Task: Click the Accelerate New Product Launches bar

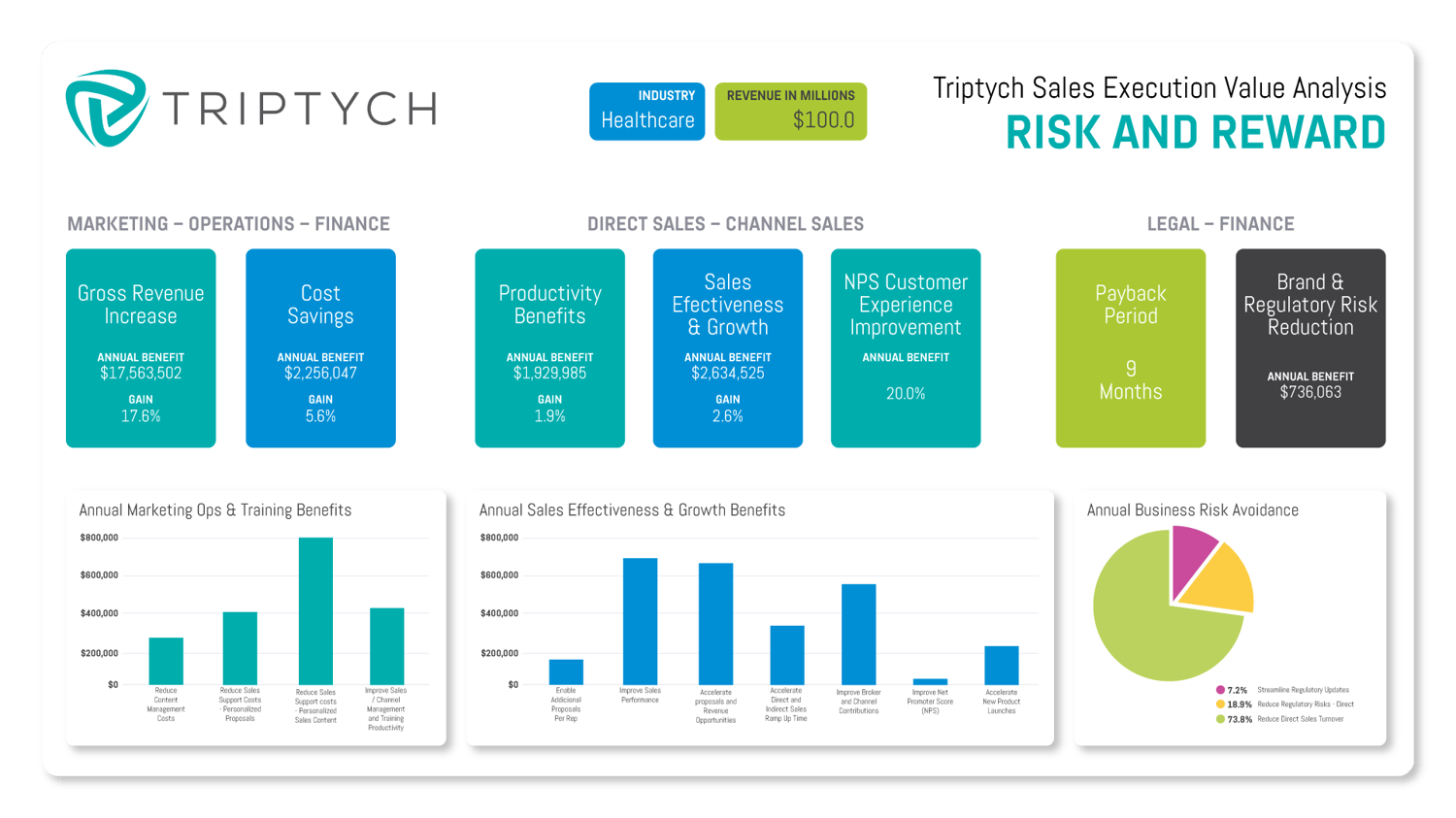Action: (1002, 666)
